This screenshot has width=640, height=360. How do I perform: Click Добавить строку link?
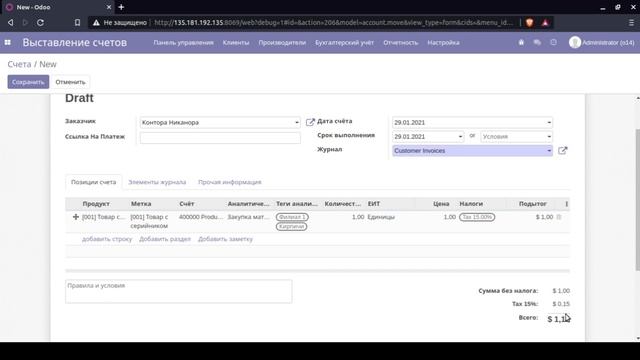click(107, 239)
